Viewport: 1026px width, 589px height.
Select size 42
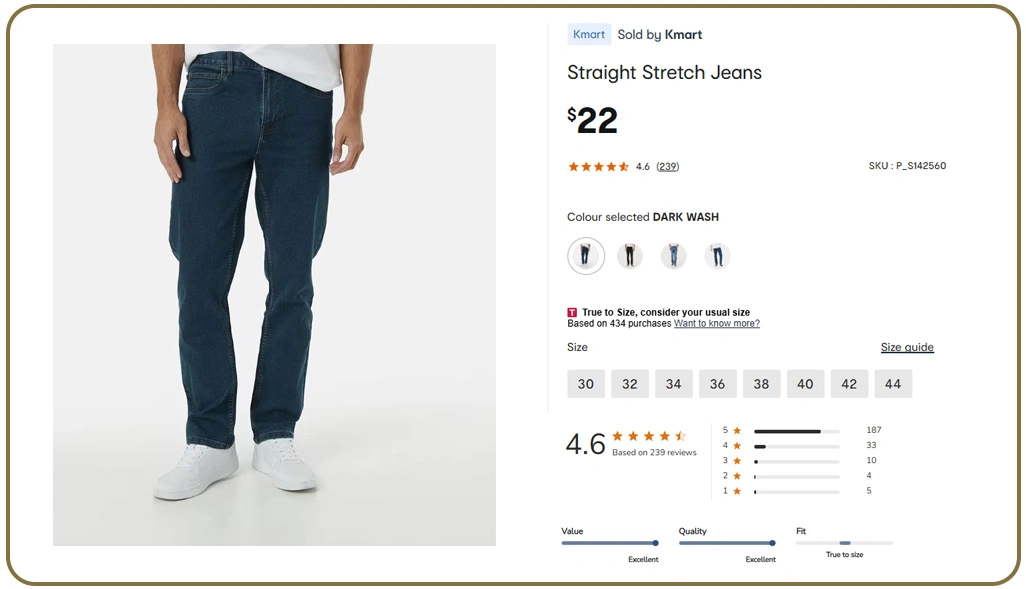pos(849,384)
